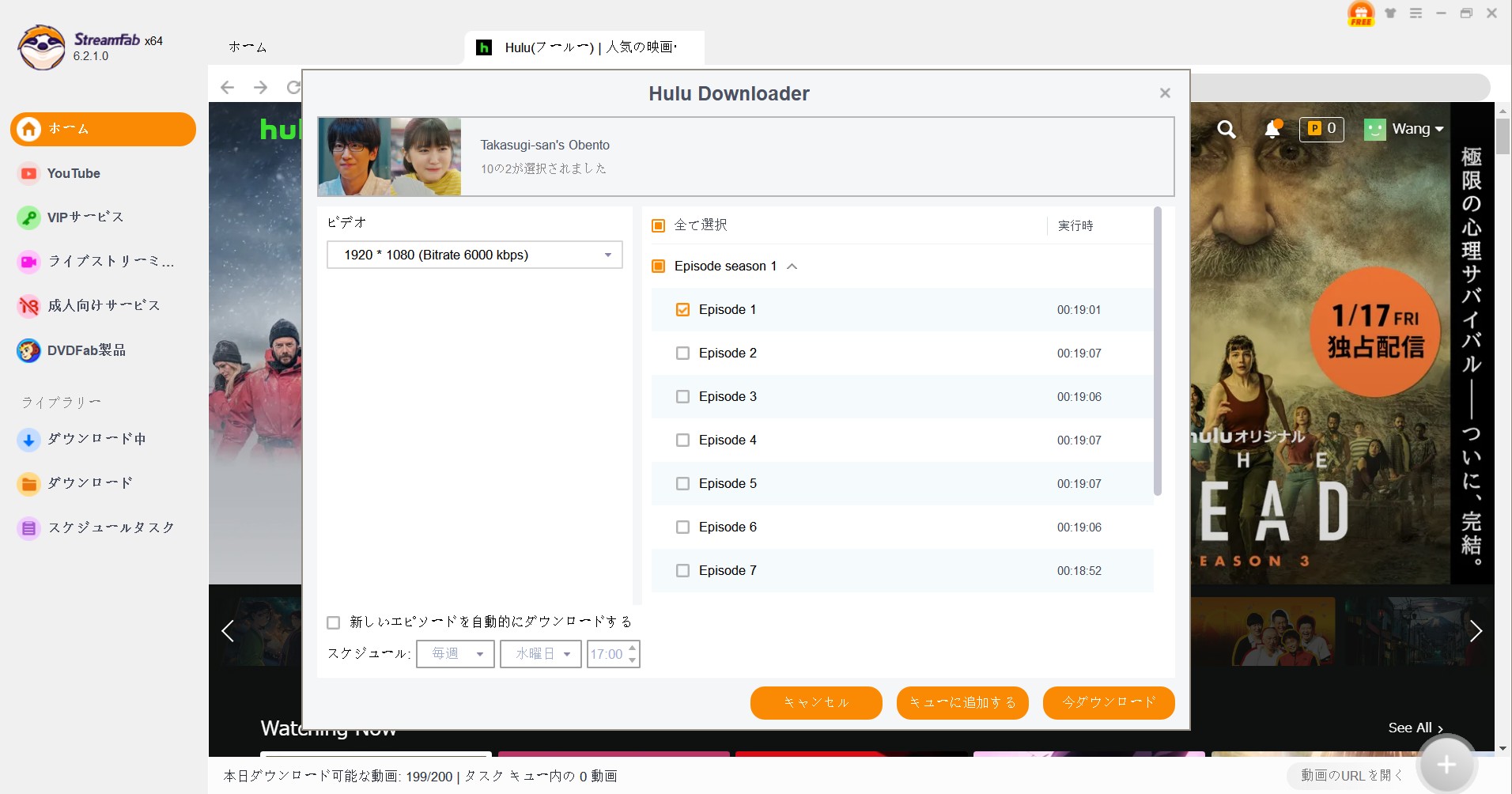Move carousel to next with right arrow
The width and height of the screenshot is (1512, 794).
coord(1476,631)
